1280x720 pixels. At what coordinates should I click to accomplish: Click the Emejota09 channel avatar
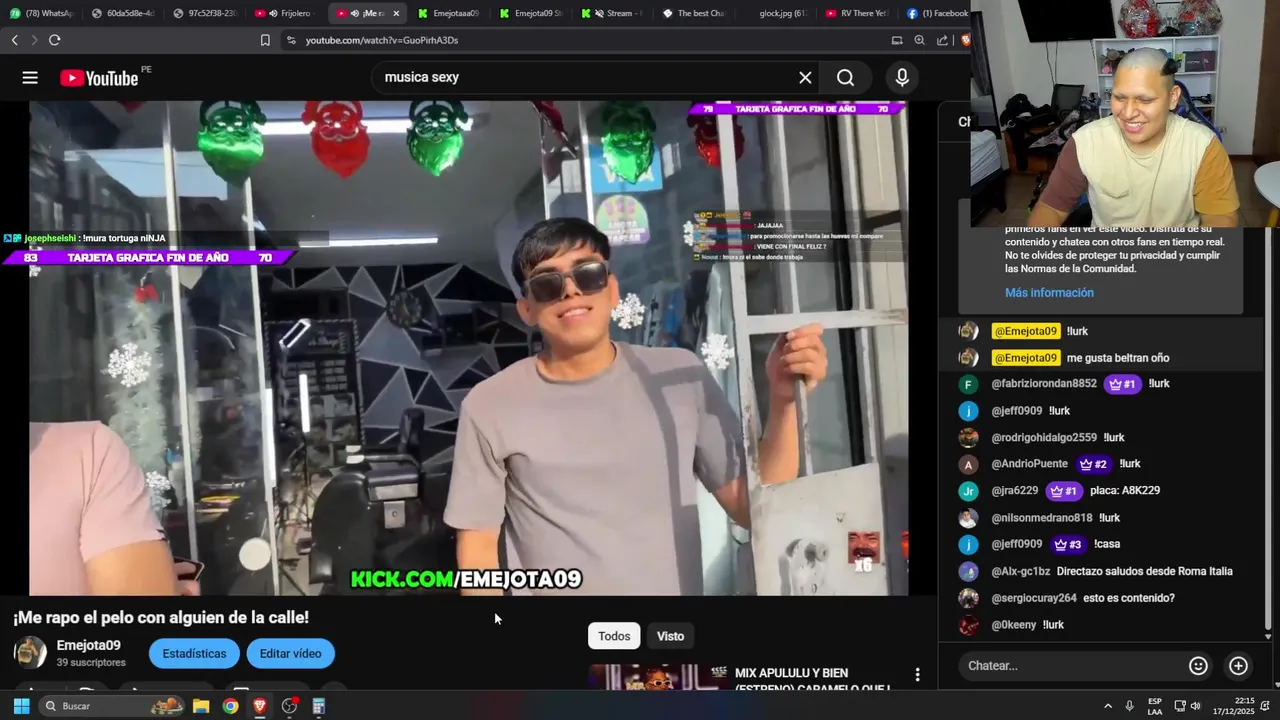(x=30, y=653)
